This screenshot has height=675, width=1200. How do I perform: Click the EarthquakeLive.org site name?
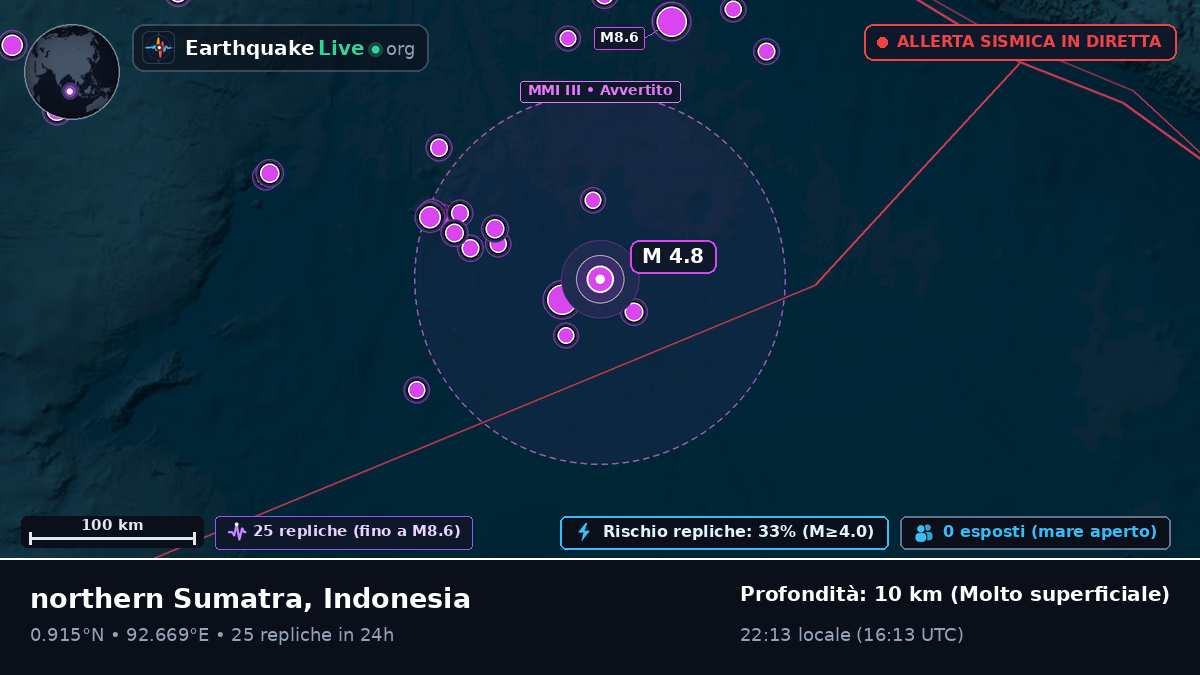[299, 48]
